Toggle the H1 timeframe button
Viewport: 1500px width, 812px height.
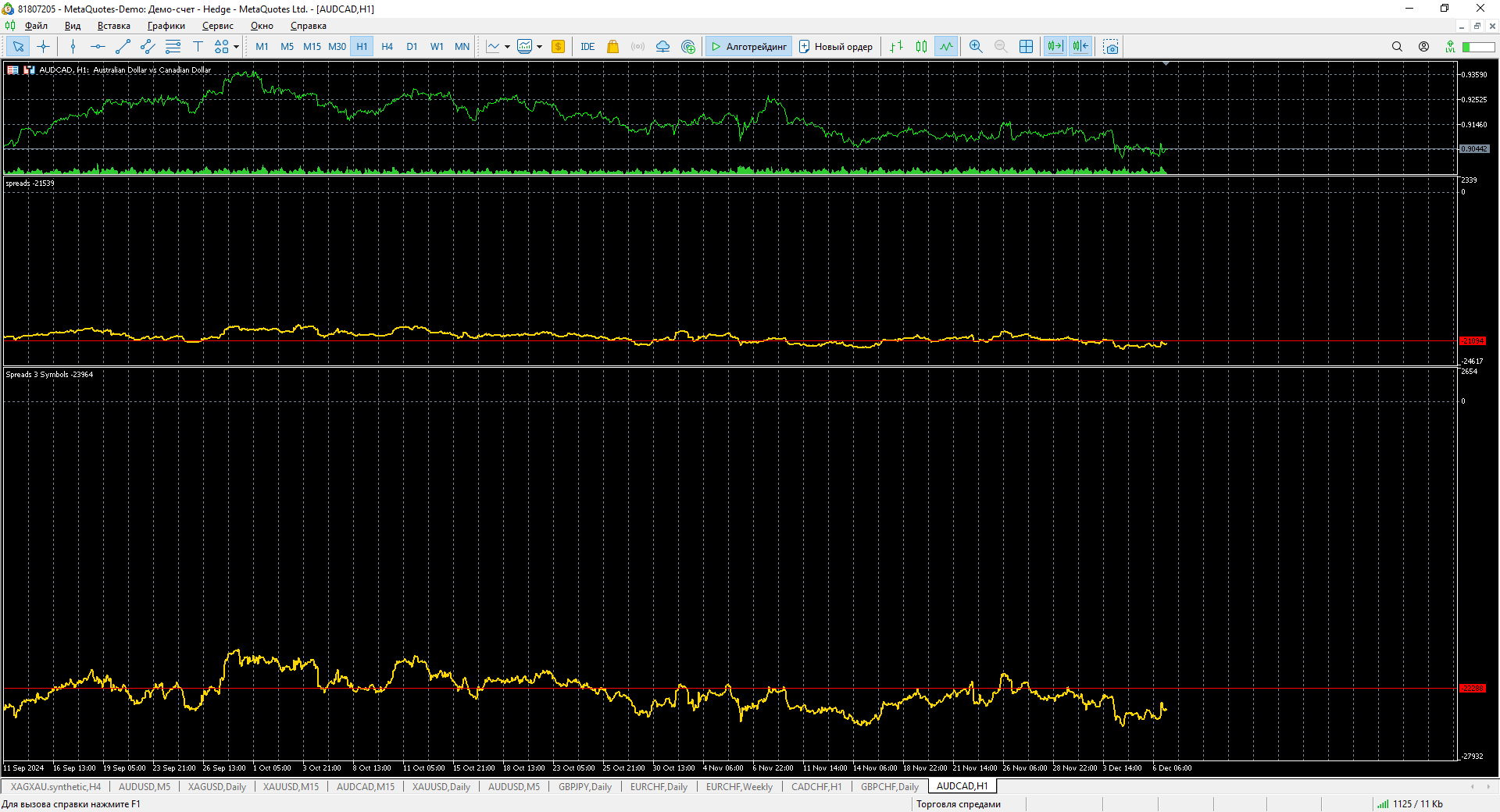(362, 47)
